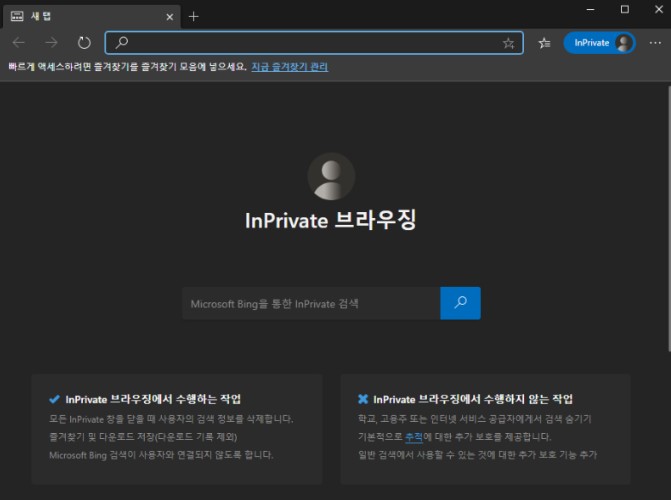Click the blue X icon in right card
The height and width of the screenshot is (500, 671).
pyautogui.click(x=363, y=399)
